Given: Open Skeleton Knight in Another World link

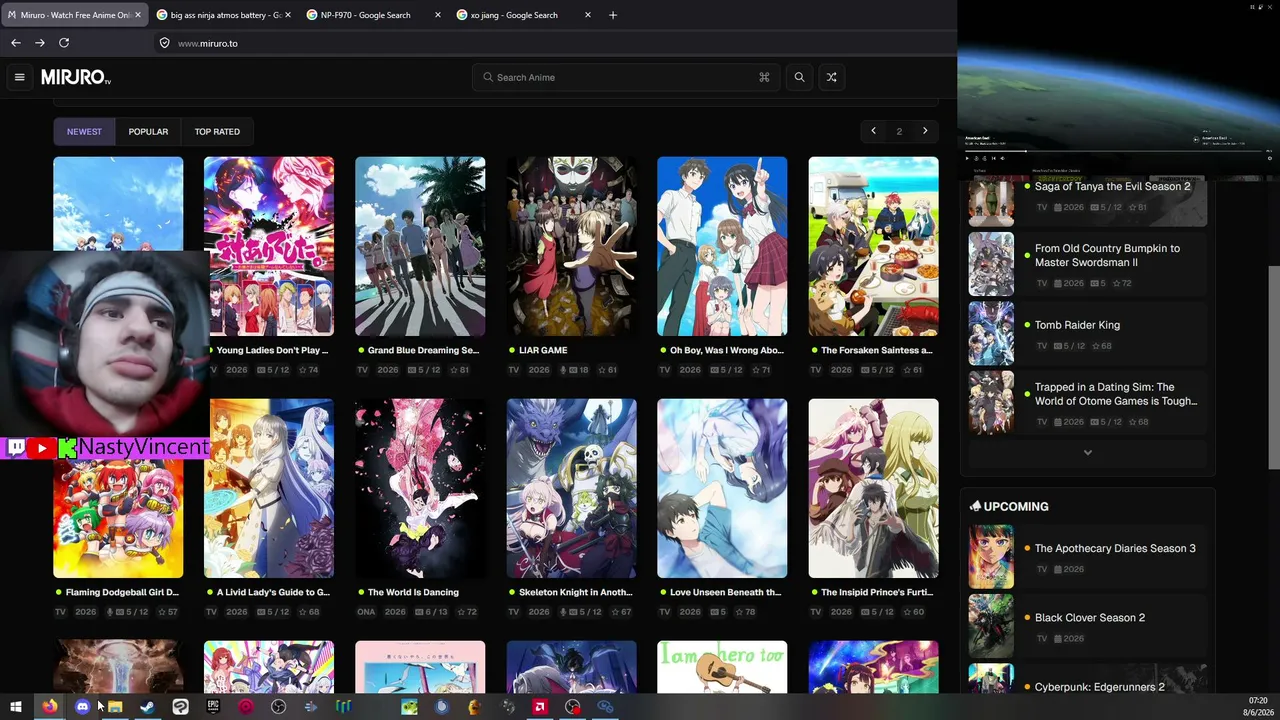Looking at the screenshot, I should [575, 592].
